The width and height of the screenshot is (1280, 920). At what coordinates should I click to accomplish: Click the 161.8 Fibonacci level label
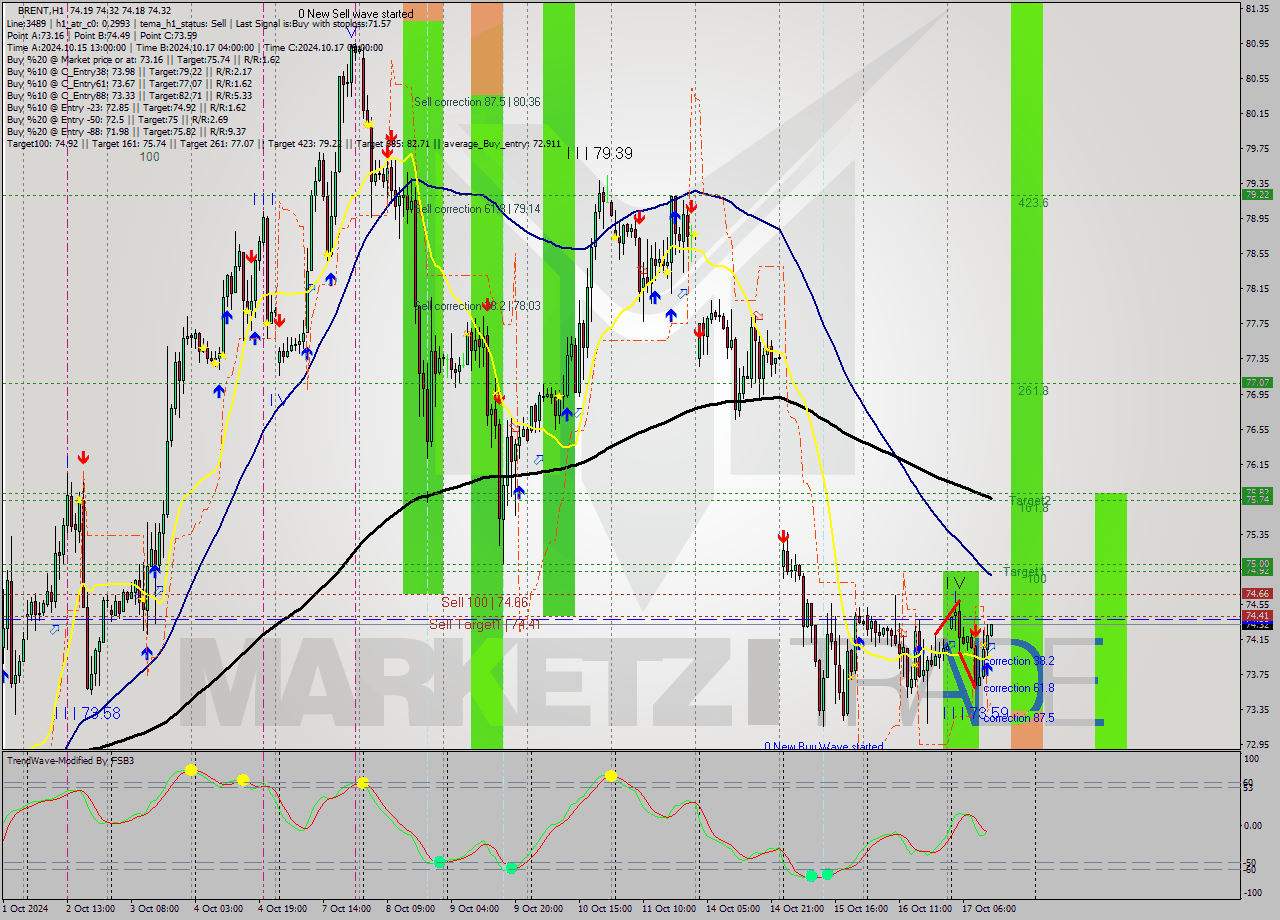point(1033,508)
